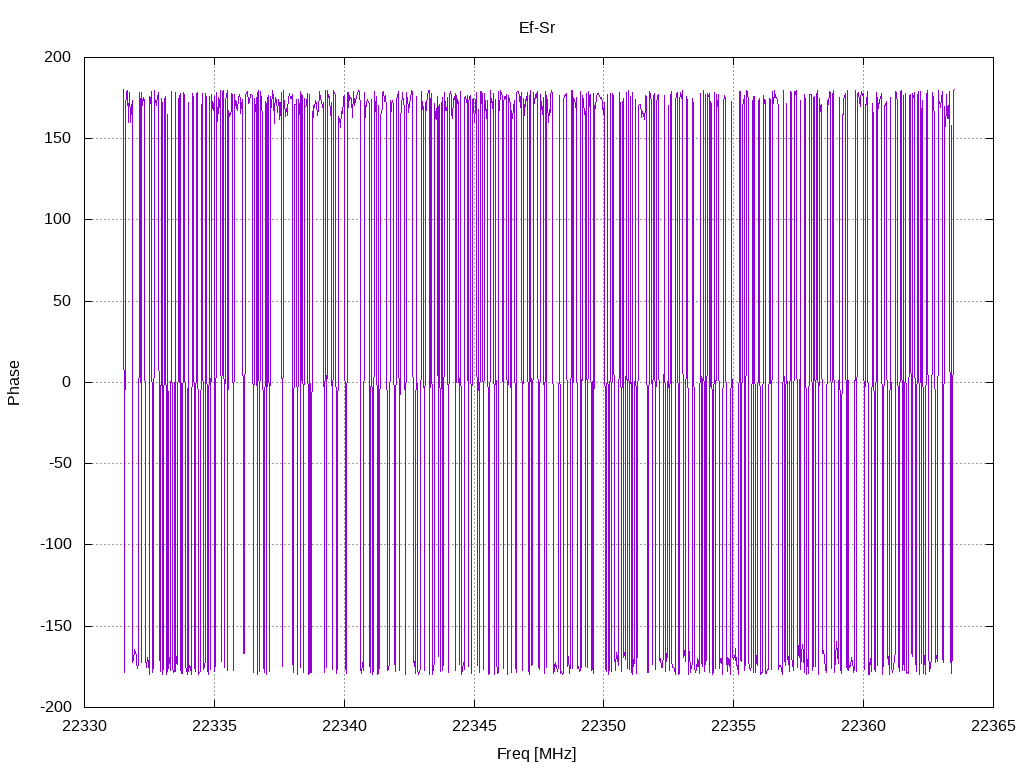1024x768 pixels.
Task: Click y-axis tick label -100
Action: [x=56, y=544]
